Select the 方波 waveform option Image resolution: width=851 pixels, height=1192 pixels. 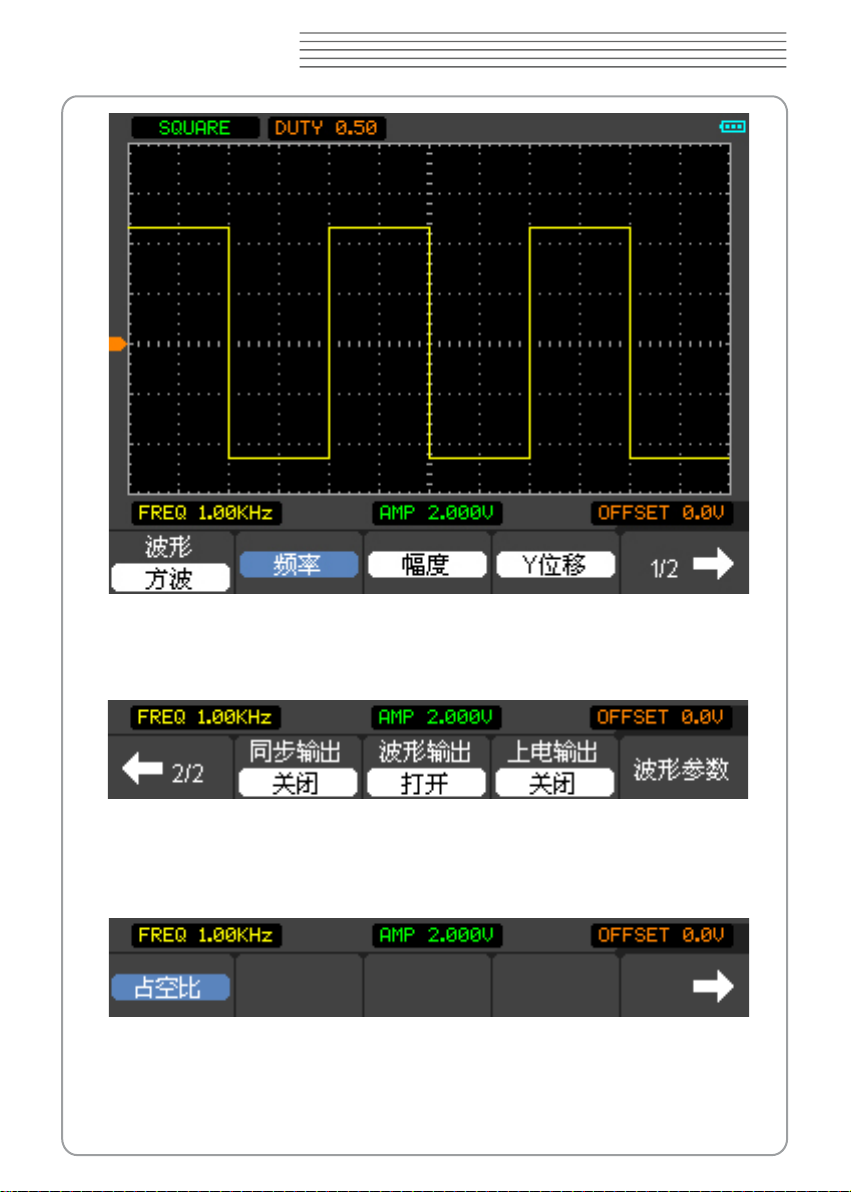pos(170,579)
